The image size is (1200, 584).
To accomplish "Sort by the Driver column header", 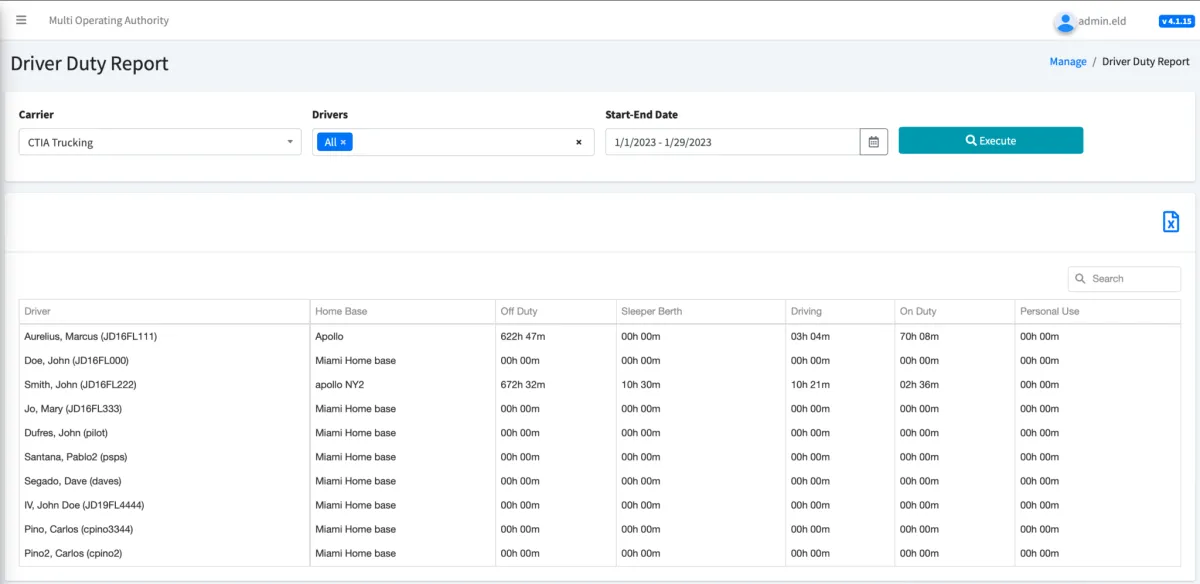I will coord(38,311).
